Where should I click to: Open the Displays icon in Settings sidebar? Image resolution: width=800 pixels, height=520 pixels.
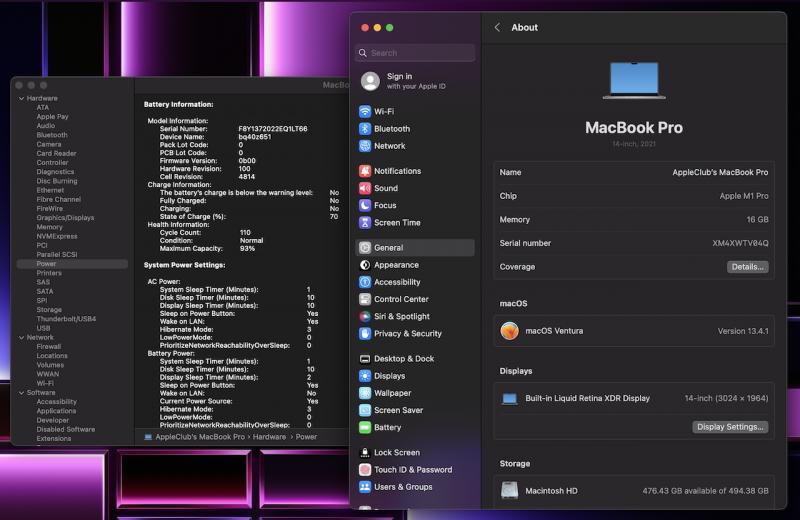pos(365,376)
